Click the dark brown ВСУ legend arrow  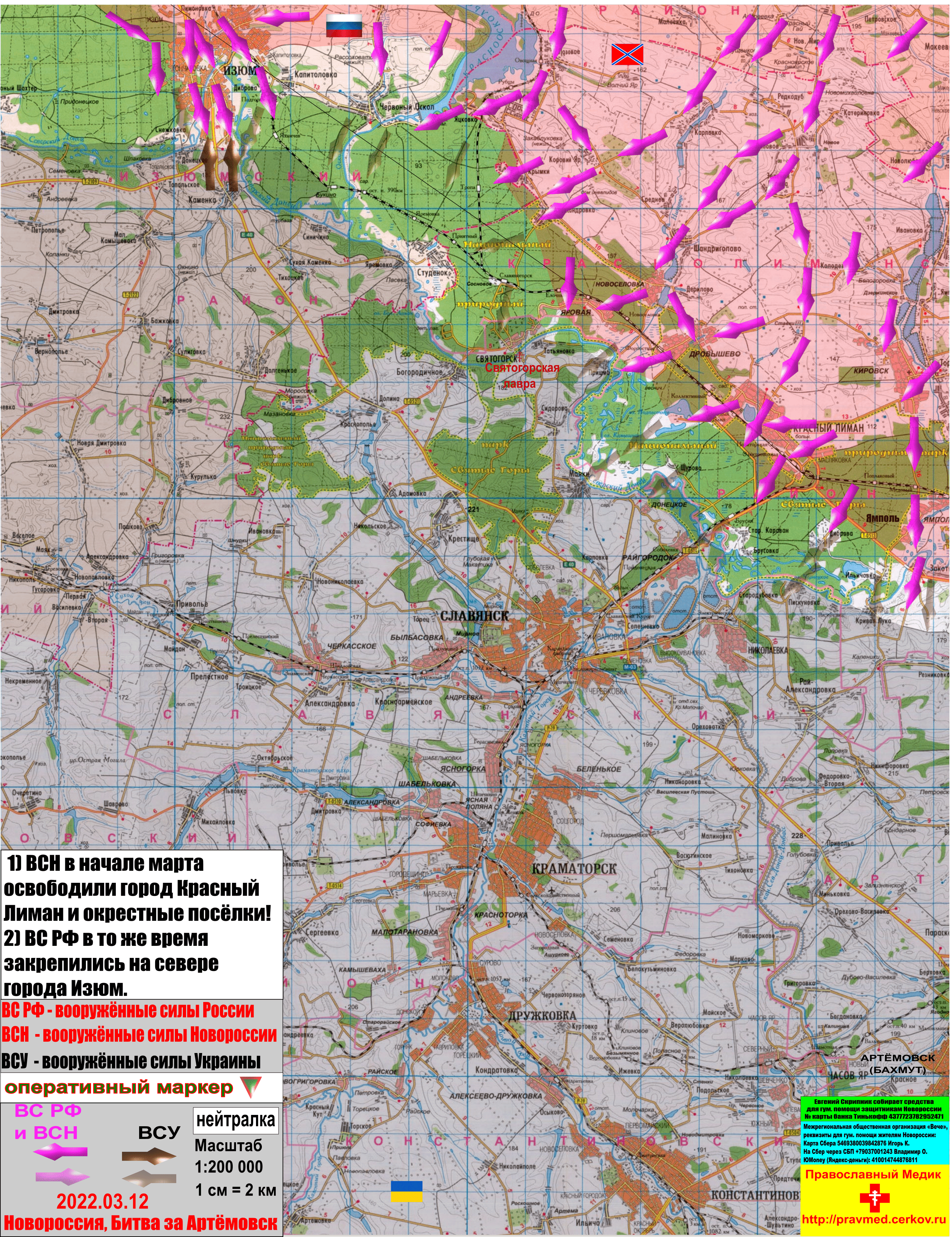point(149,1156)
